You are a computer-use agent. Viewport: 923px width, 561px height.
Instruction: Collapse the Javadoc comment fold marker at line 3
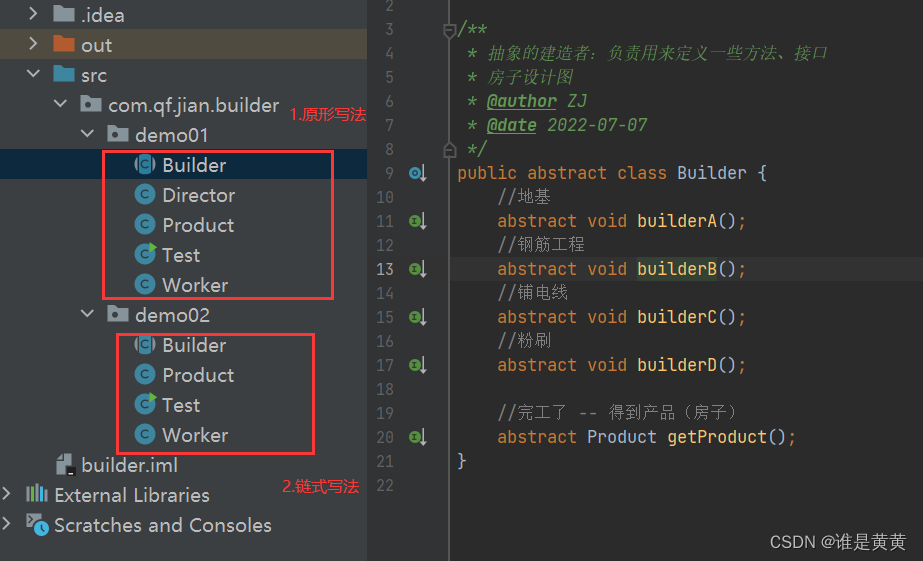click(x=449, y=30)
